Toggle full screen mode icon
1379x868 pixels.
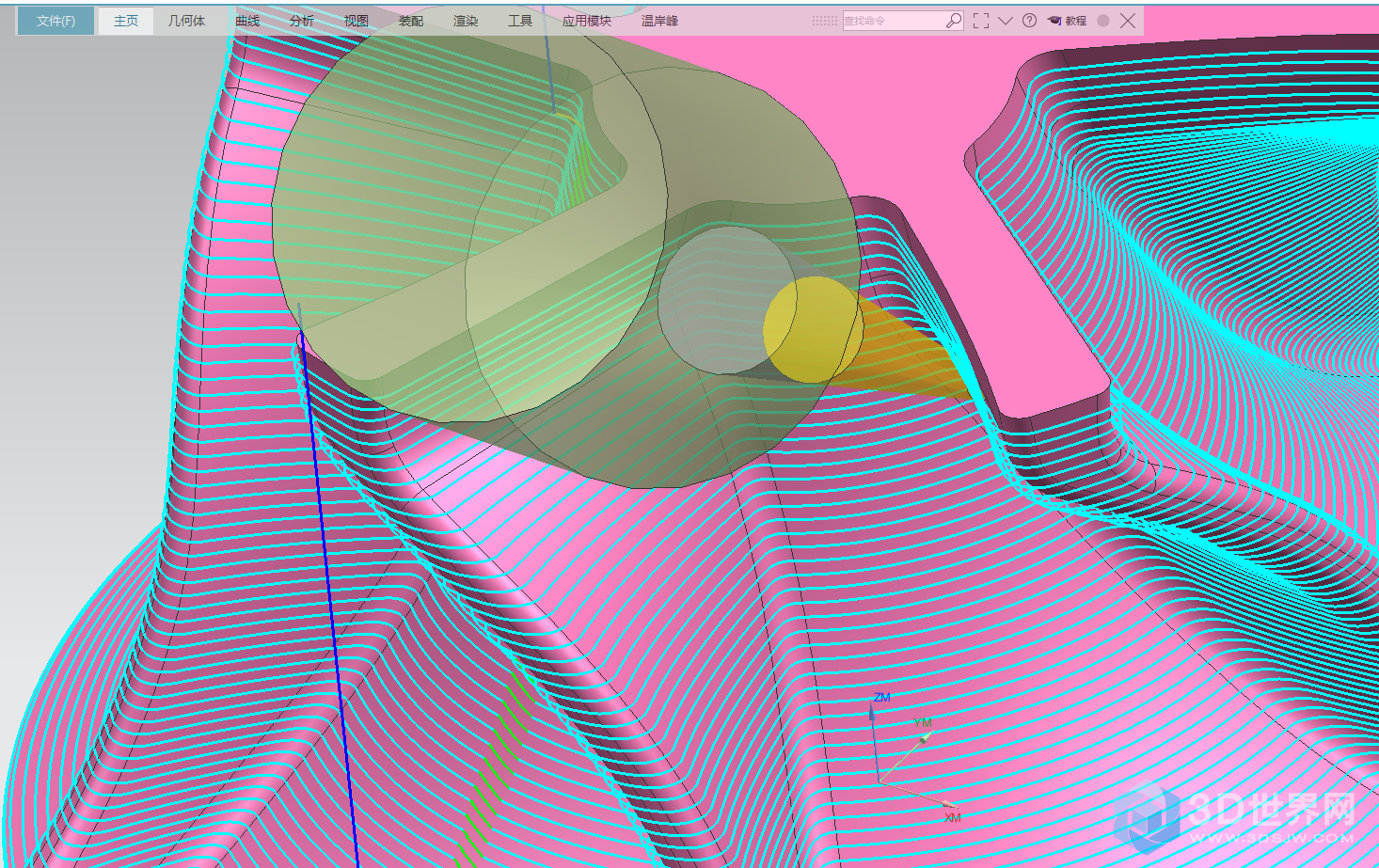coord(981,21)
